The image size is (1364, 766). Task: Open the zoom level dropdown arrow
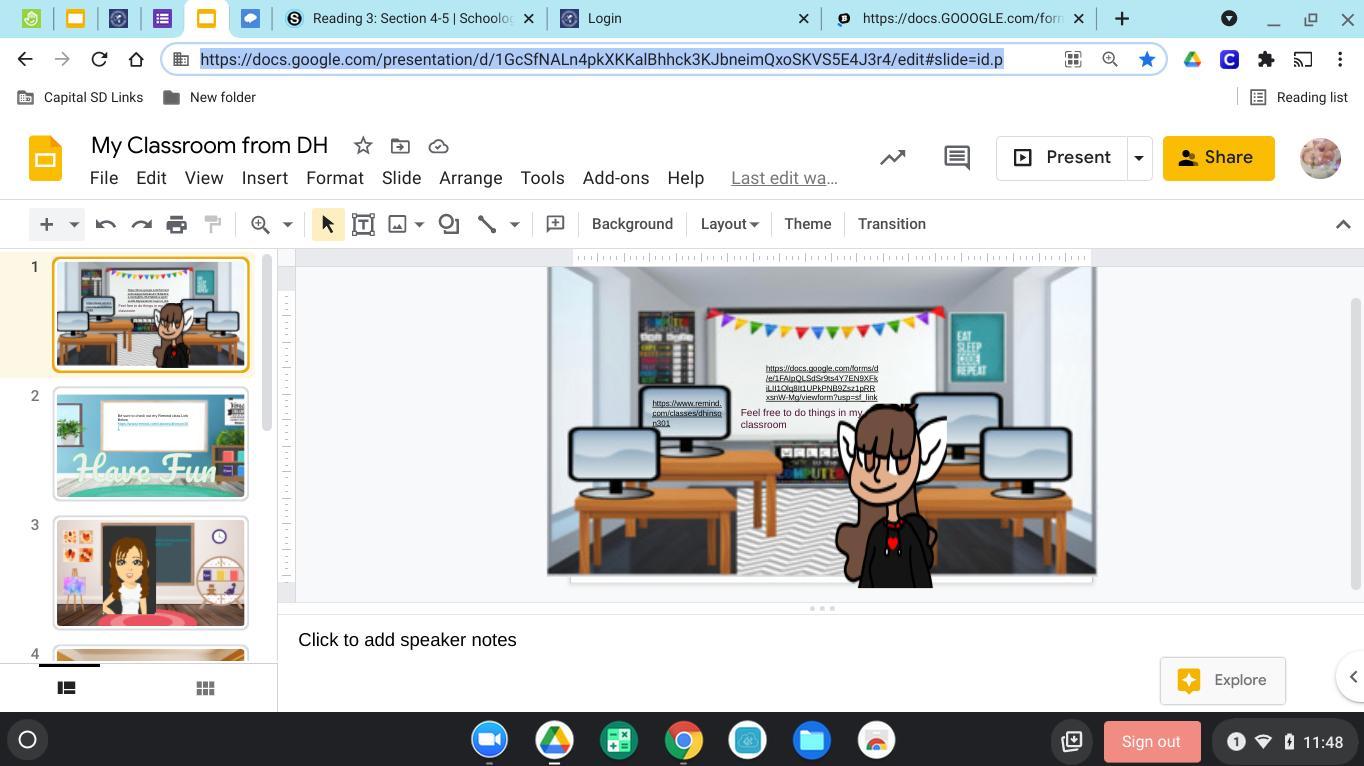287,224
